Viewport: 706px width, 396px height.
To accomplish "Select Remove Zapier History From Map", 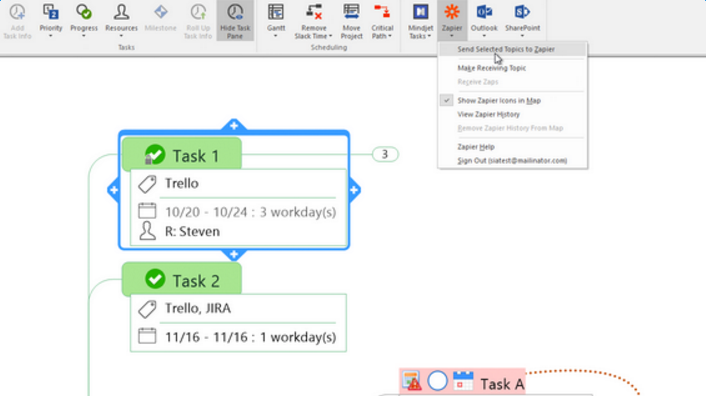I will (x=512, y=128).
